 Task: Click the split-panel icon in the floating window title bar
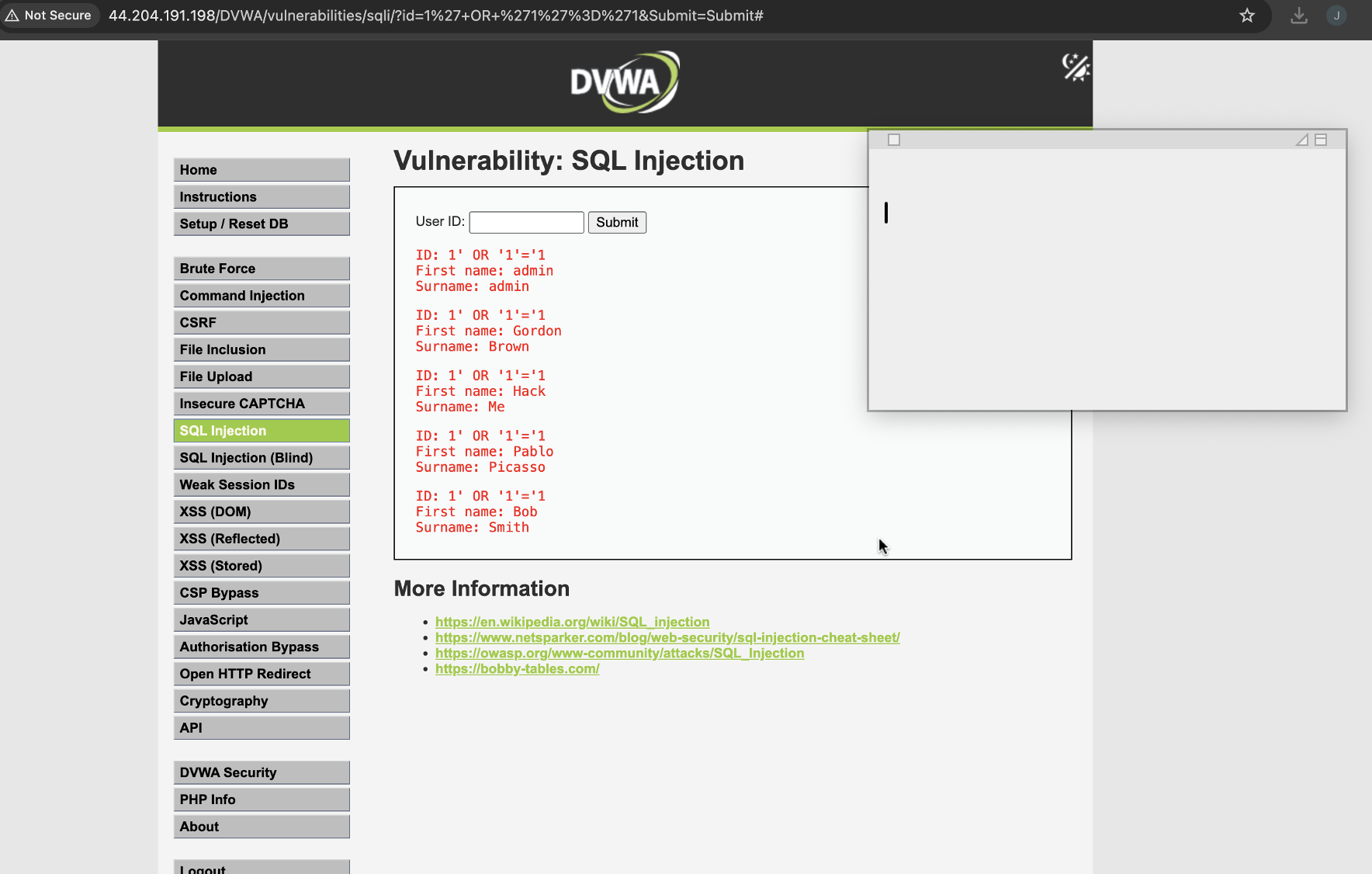coord(1321,140)
